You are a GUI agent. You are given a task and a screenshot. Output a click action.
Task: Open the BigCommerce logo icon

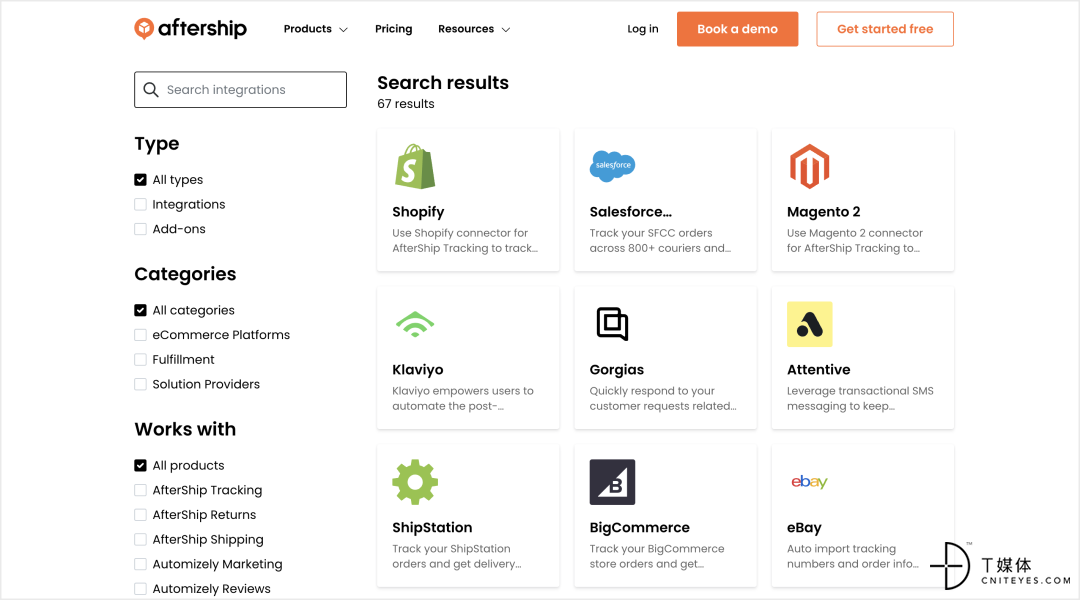pos(612,482)
